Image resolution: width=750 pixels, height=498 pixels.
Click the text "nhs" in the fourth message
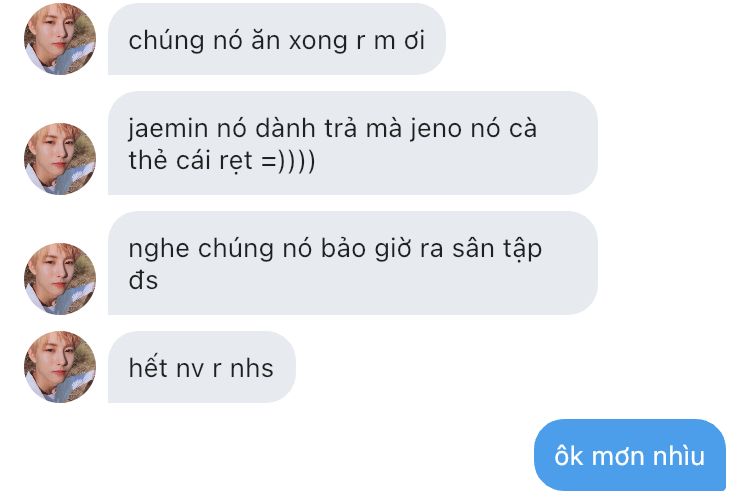tap(252, 368)
